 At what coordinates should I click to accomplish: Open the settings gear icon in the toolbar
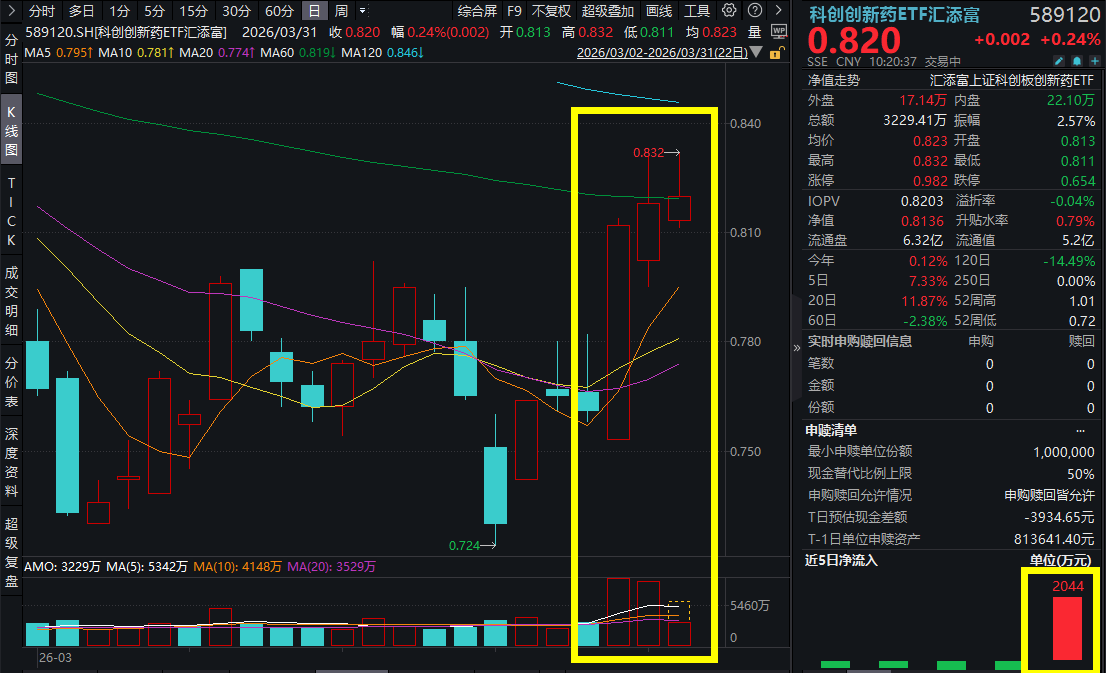pyautogui.click(x=729, y=13)
